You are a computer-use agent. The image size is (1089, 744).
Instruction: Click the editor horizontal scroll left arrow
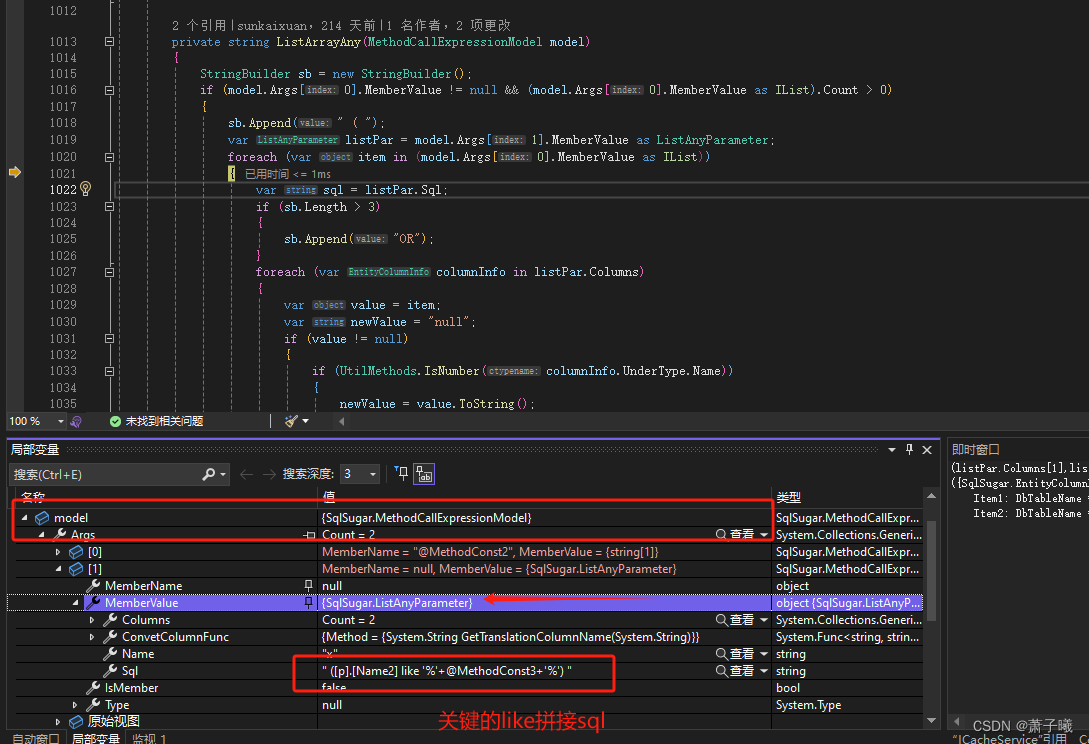point(341,421)
